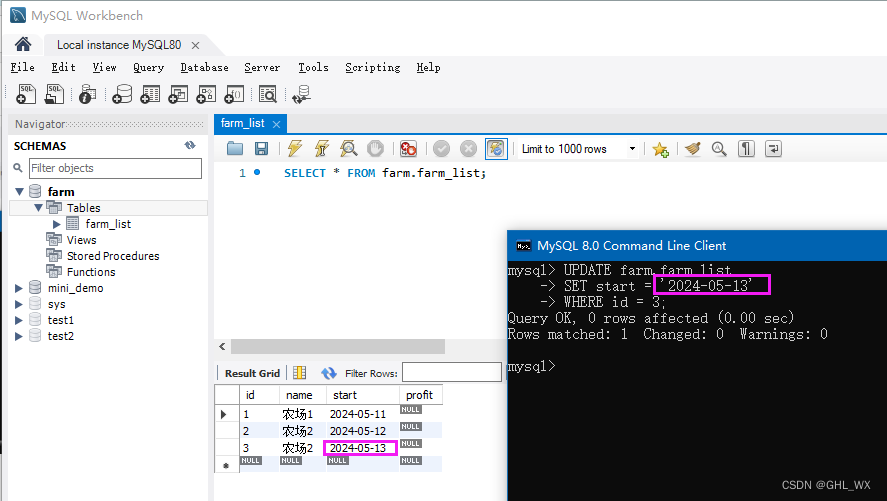Close the farm_list query tab
Image resolution: width=887 pixels, height=501 pixels.
click(x=276, y=124)
